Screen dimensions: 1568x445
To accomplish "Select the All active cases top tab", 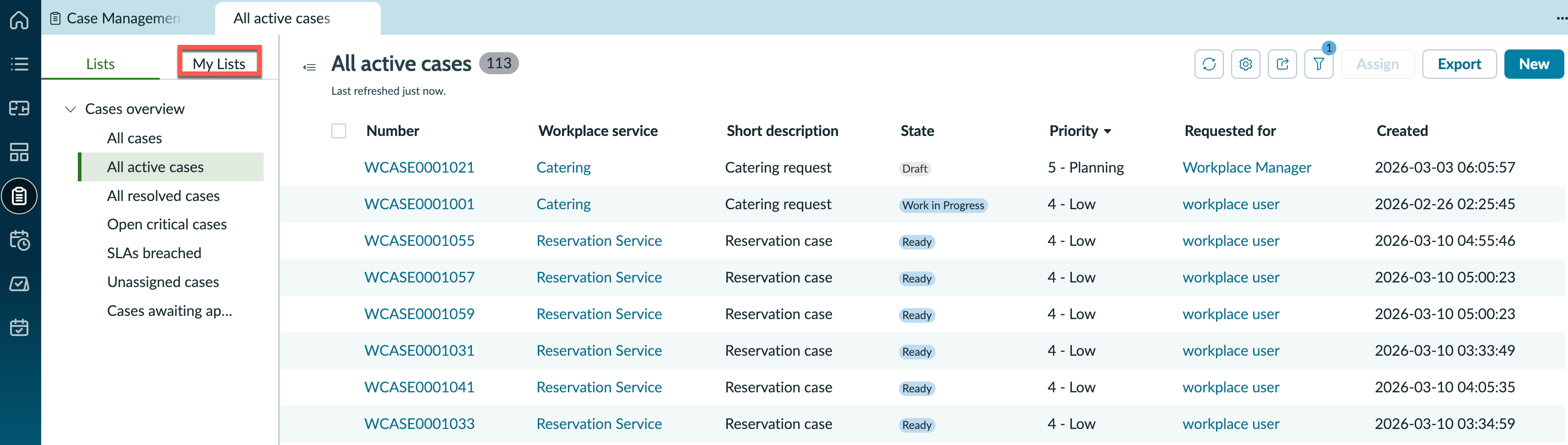I will pos(297,18).
